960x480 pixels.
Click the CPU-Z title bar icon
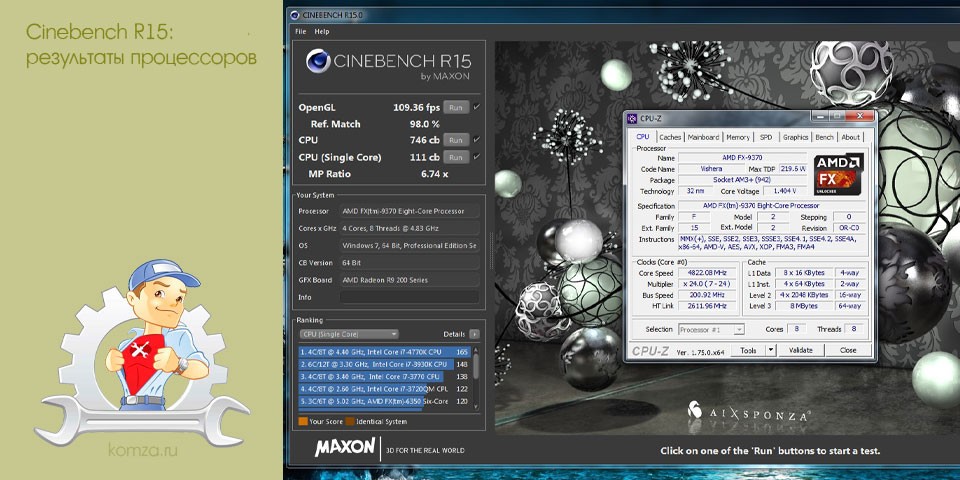click(633, 118)
